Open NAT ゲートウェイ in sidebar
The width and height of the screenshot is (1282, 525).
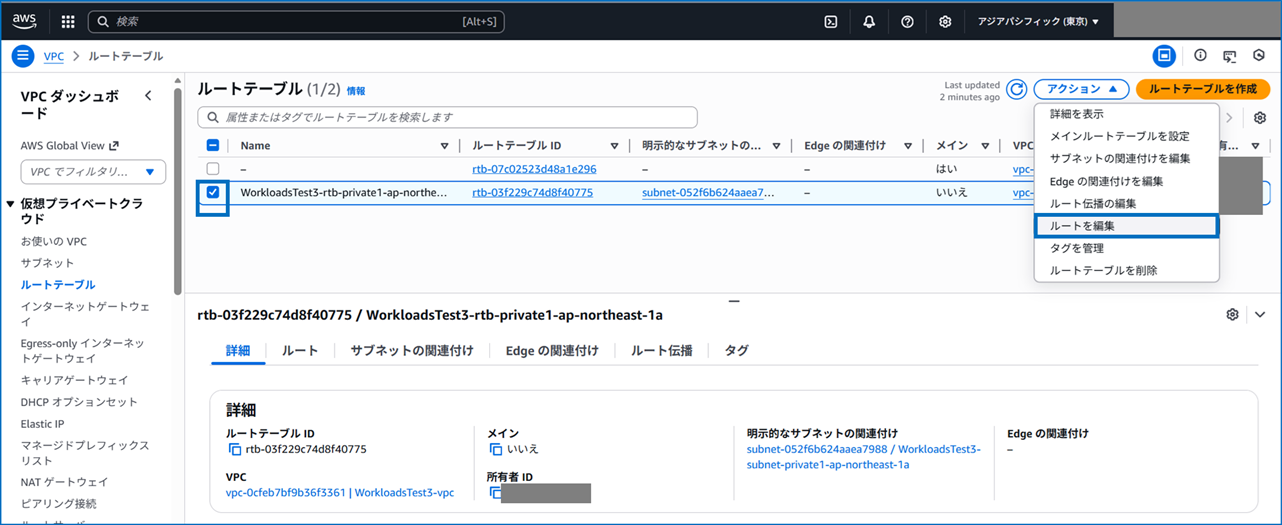tap(64, 482)
